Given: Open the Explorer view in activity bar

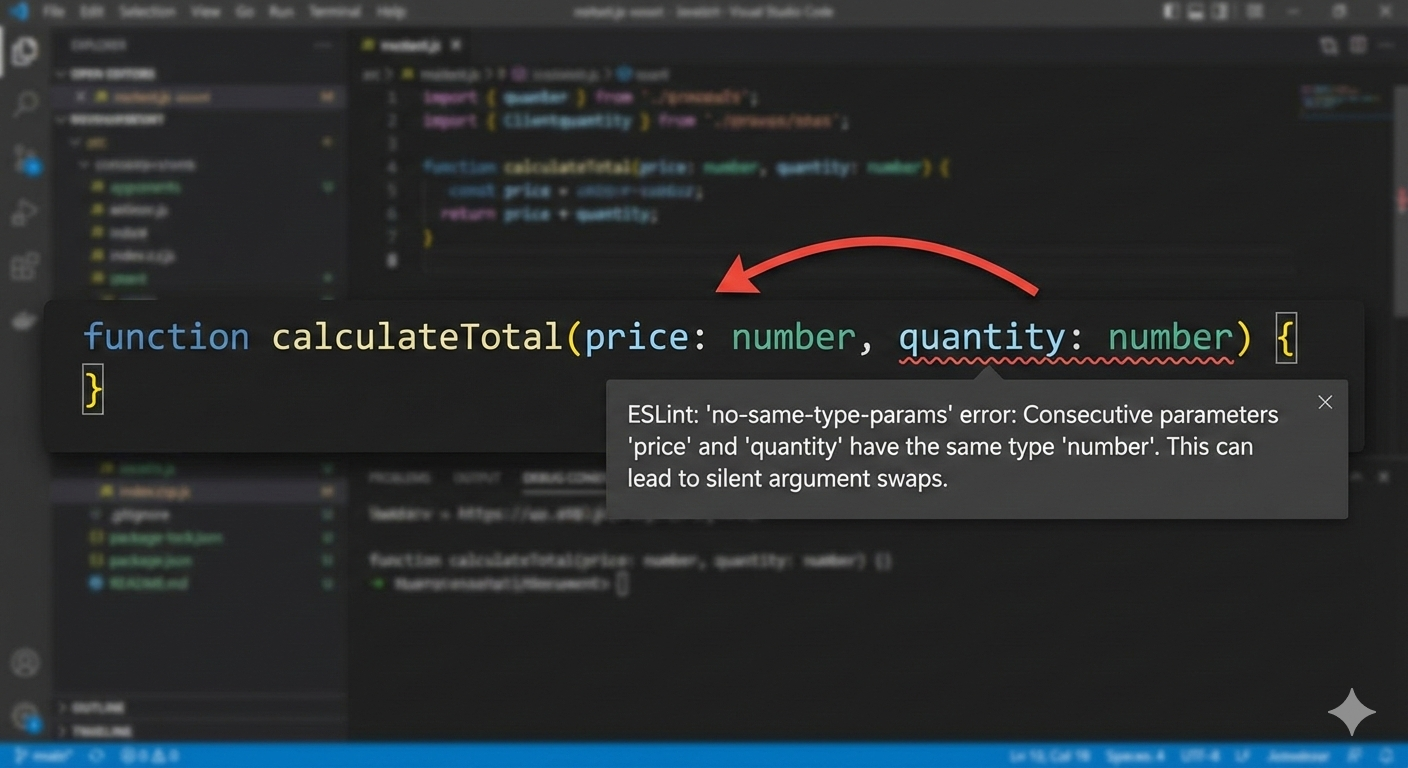Looking at the screenshot, I should [x=25, y=50].
